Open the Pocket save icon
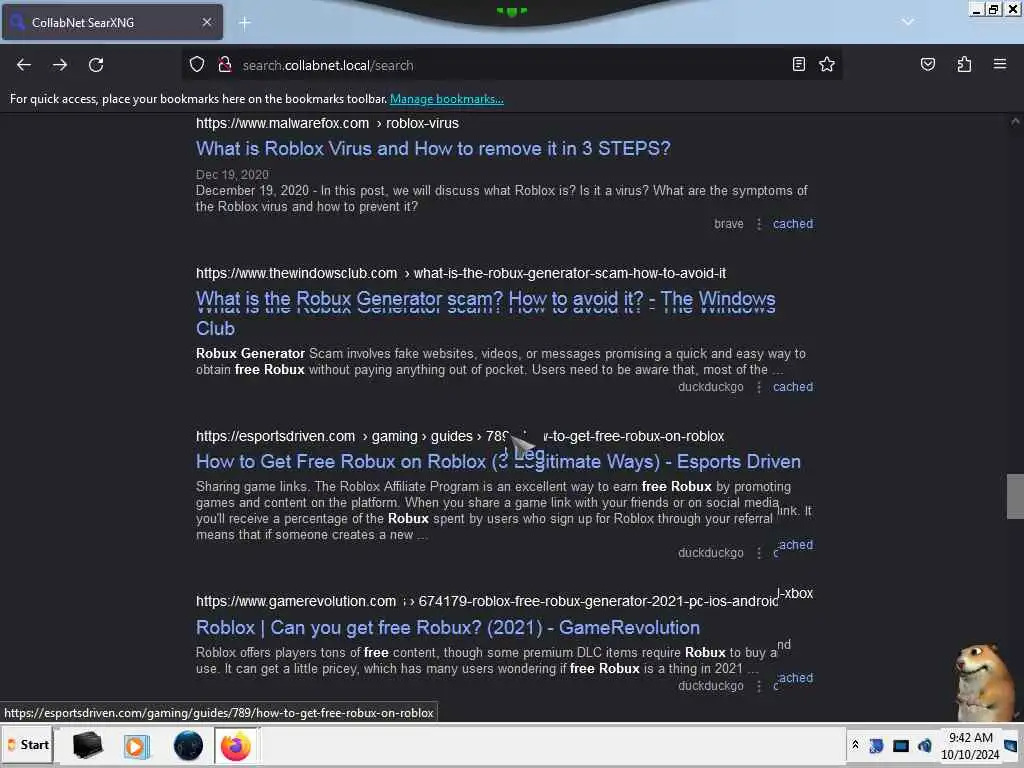 click(x=927, y=64)
